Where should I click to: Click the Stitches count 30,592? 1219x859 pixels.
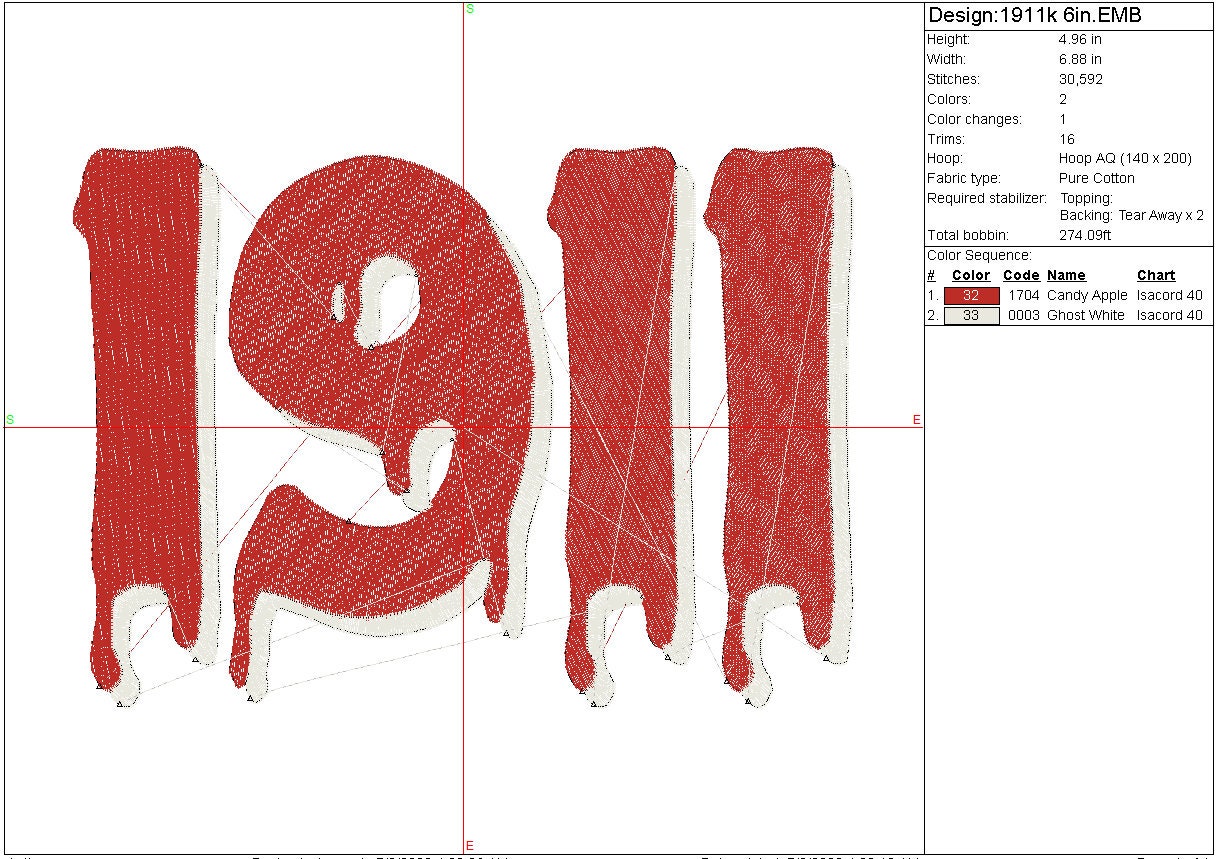tap(1081, 80)
